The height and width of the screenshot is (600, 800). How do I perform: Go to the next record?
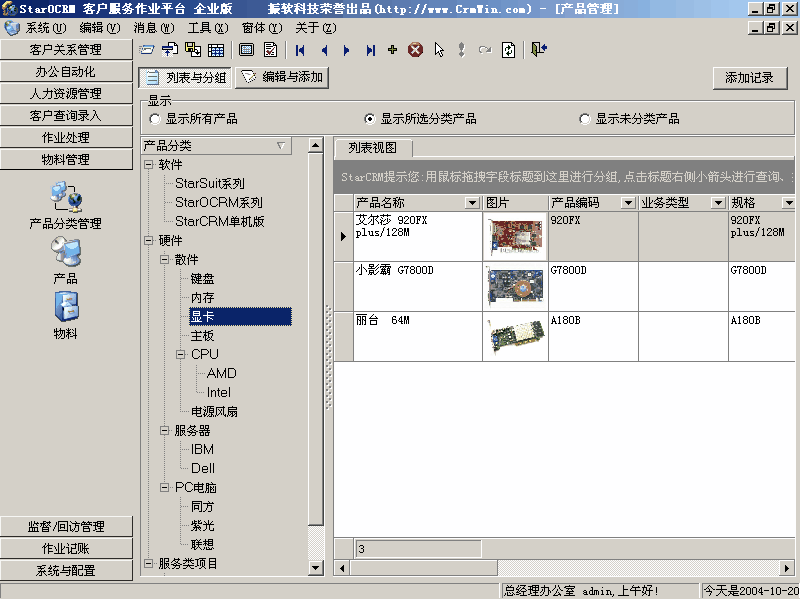(346, 50)
